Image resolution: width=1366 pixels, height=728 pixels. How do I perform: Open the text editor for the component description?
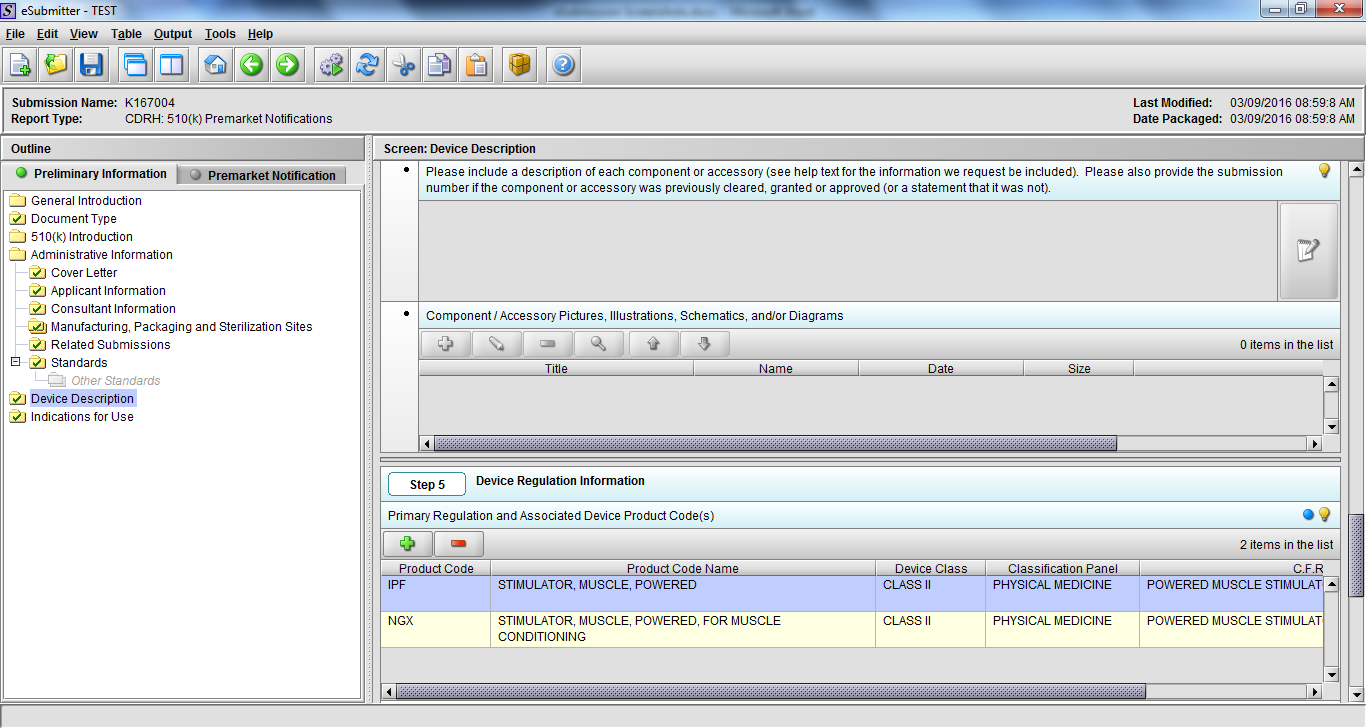pos(1308,251)
